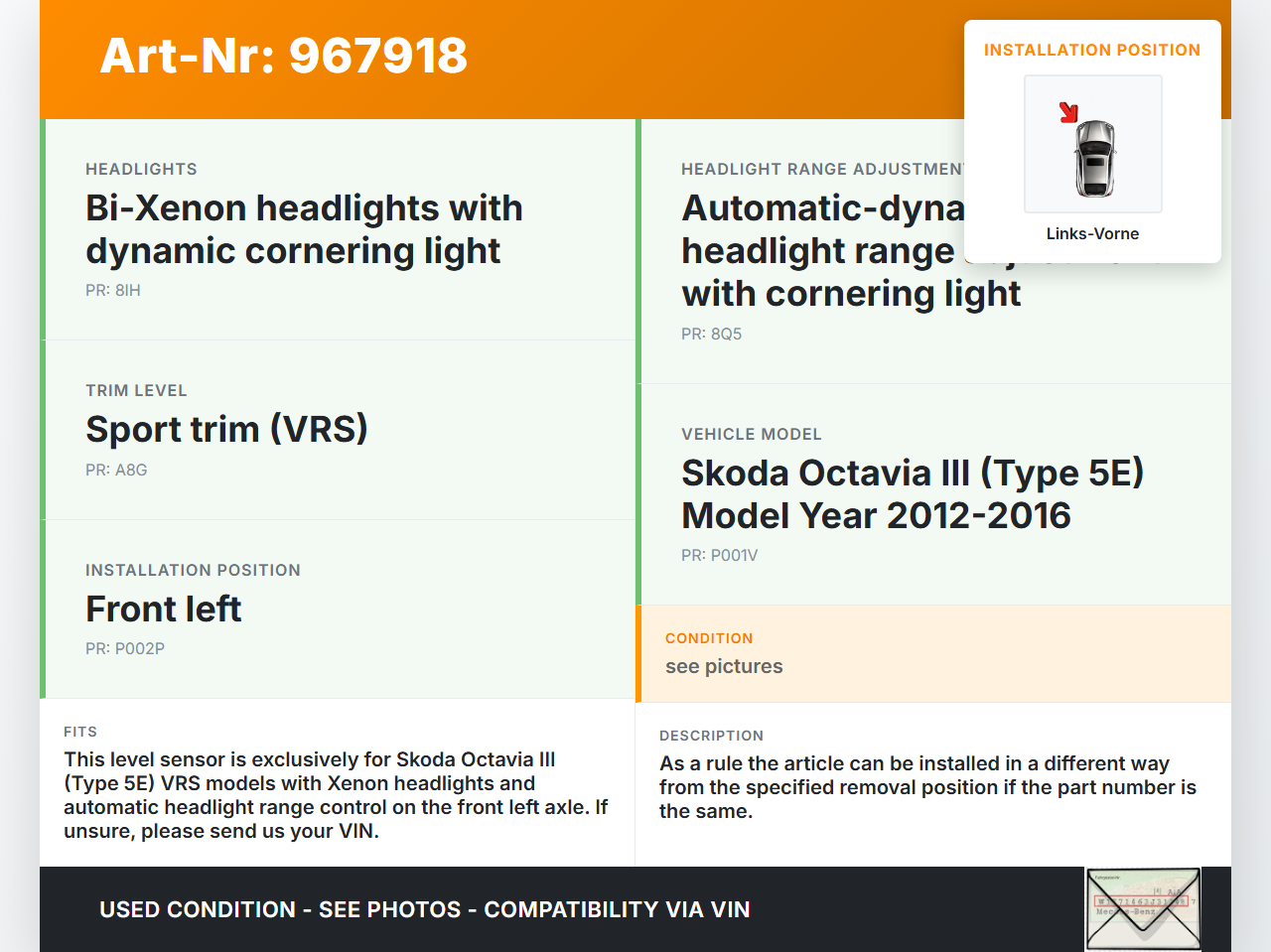Image resolution: width=1271 pixels, height=952 pixels.
Task: Click the paragraph starting "This level sensor is exclusively"
Action: (336, 795)
